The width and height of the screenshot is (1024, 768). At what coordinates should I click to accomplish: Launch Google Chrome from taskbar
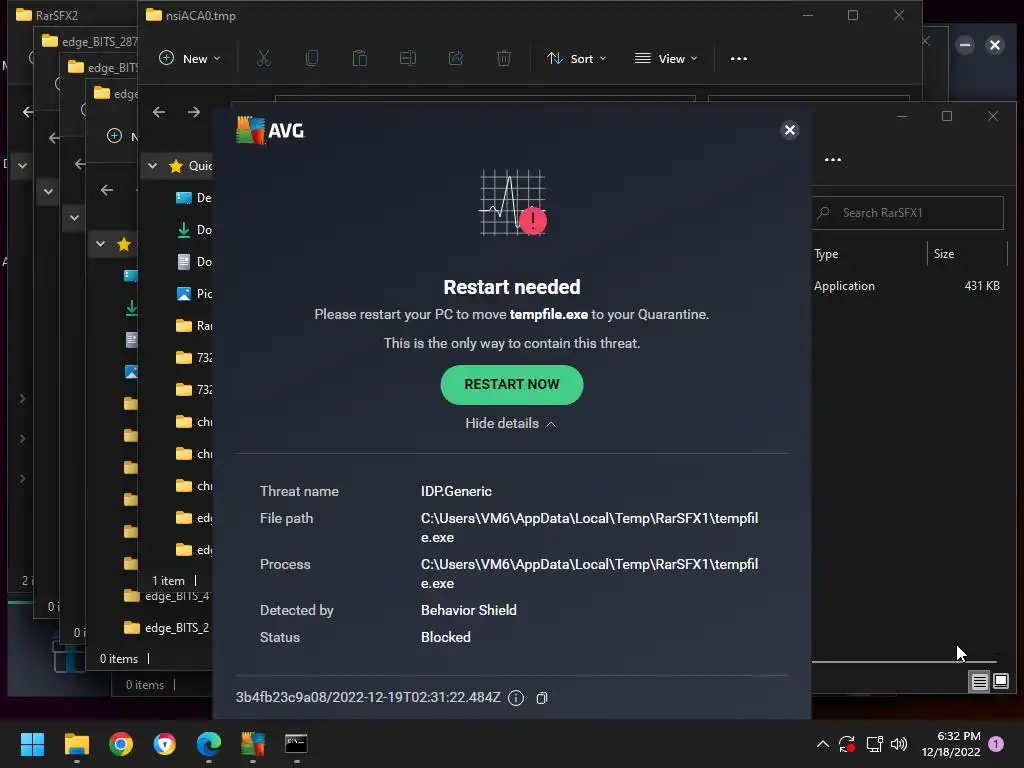point(121,744)
